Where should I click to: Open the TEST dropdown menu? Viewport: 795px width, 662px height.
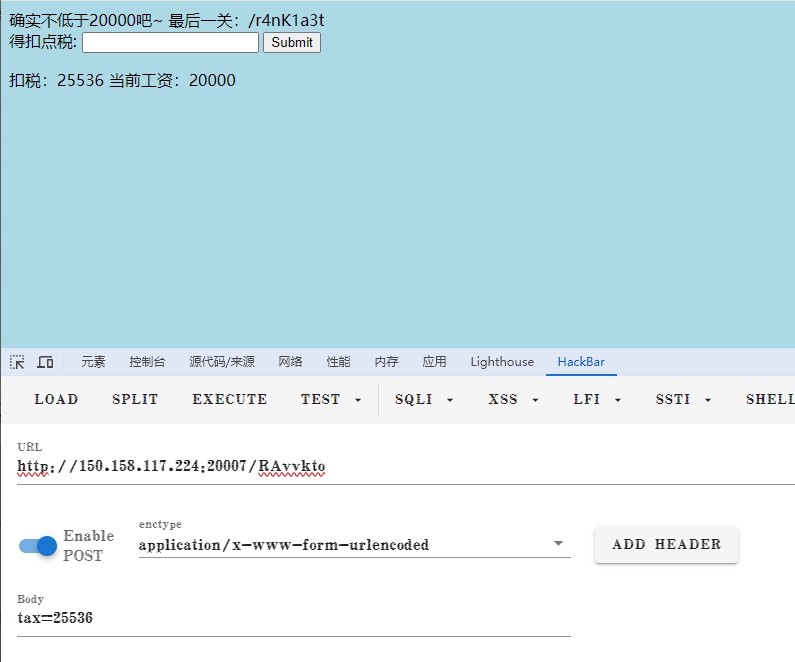(x=331, y=399)
